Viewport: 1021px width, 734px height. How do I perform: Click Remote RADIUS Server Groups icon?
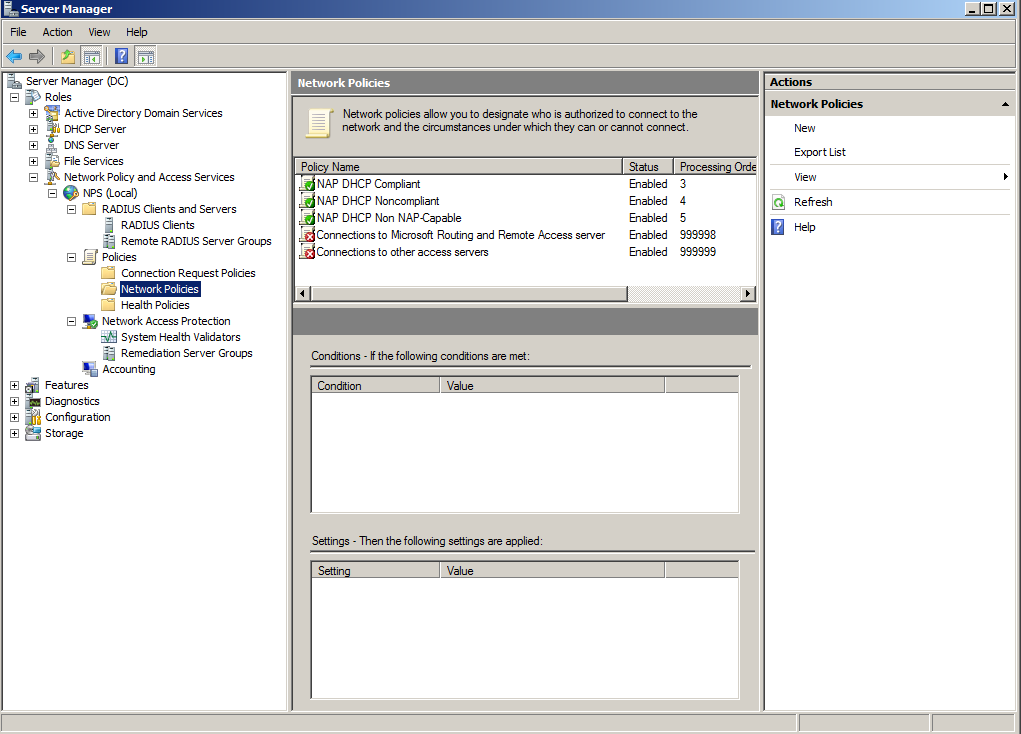click(109, 241)
